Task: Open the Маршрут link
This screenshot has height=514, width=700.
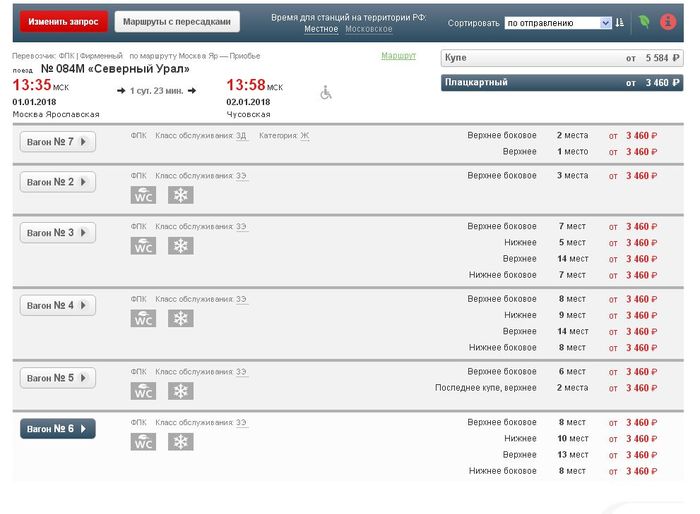Action: 398,56
